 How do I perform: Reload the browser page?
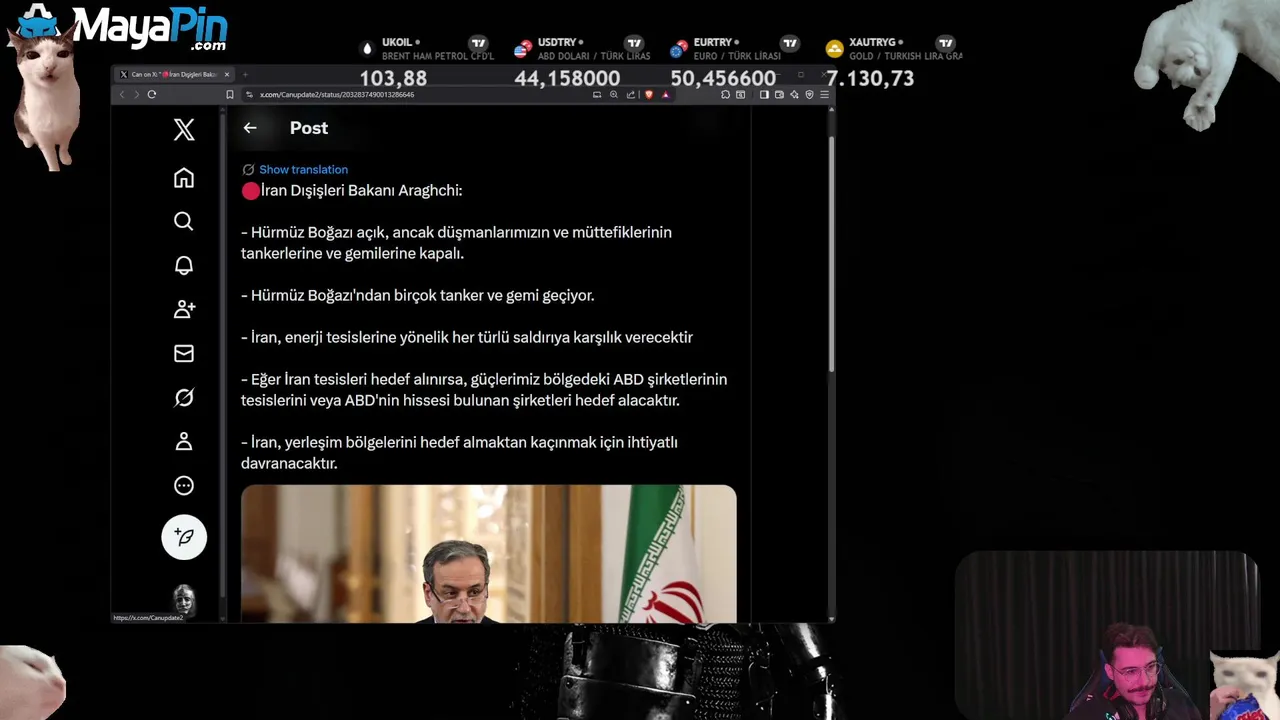point(152,94)
